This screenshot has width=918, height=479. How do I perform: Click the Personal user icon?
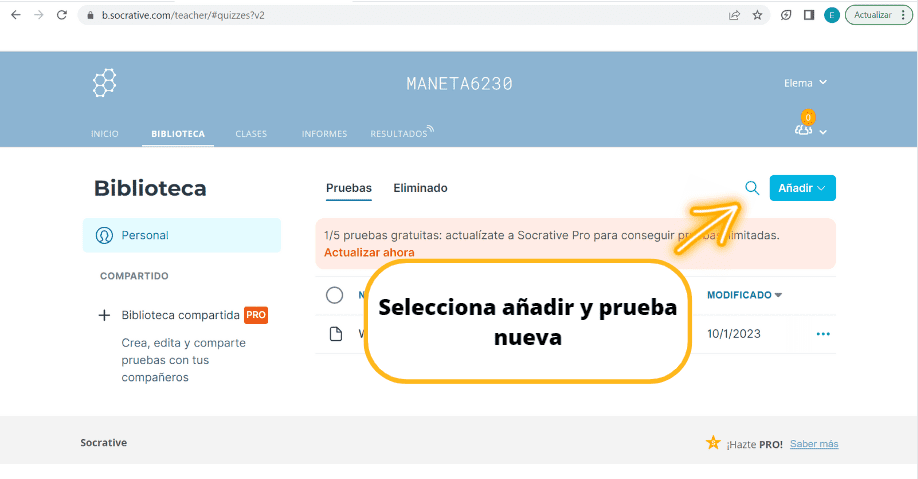(104, 235)
